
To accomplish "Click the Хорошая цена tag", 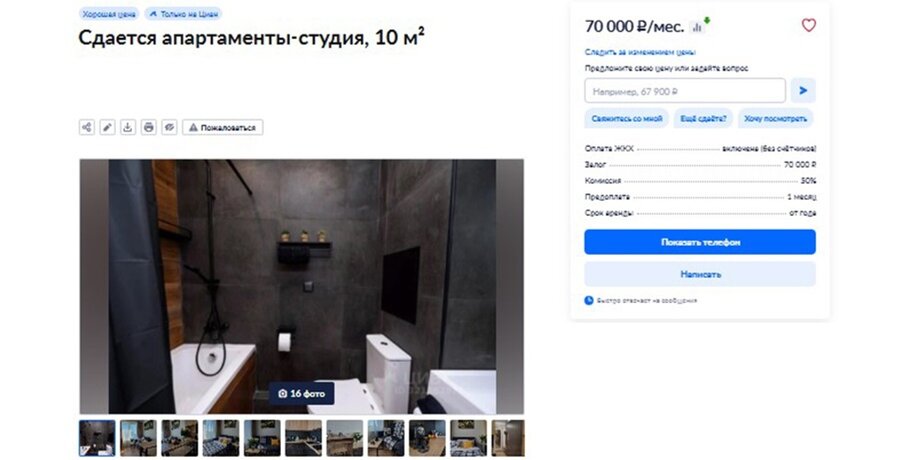I will coord(109,13).
